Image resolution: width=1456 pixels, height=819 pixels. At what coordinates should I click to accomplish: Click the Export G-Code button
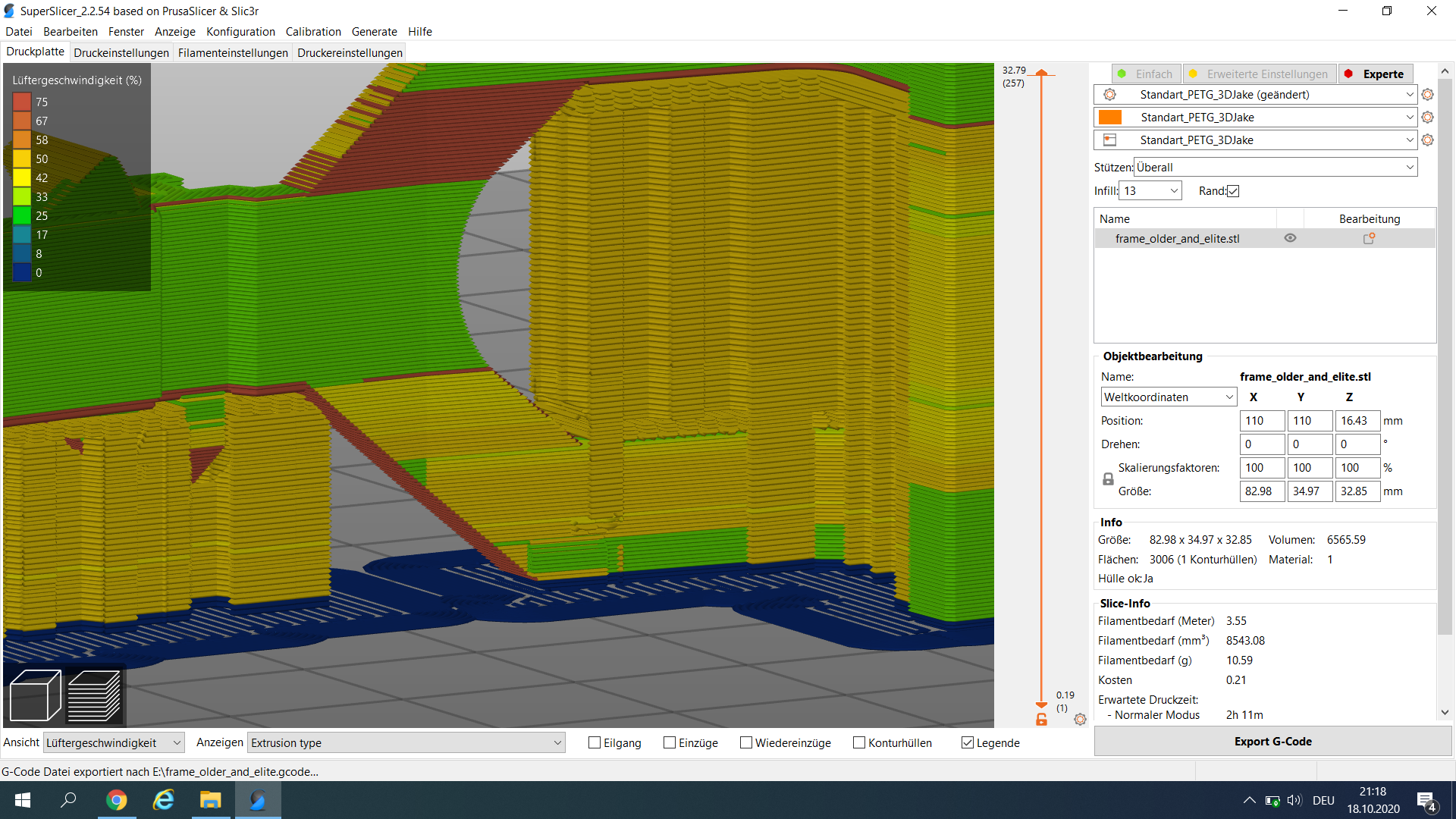pos(1272,742)
